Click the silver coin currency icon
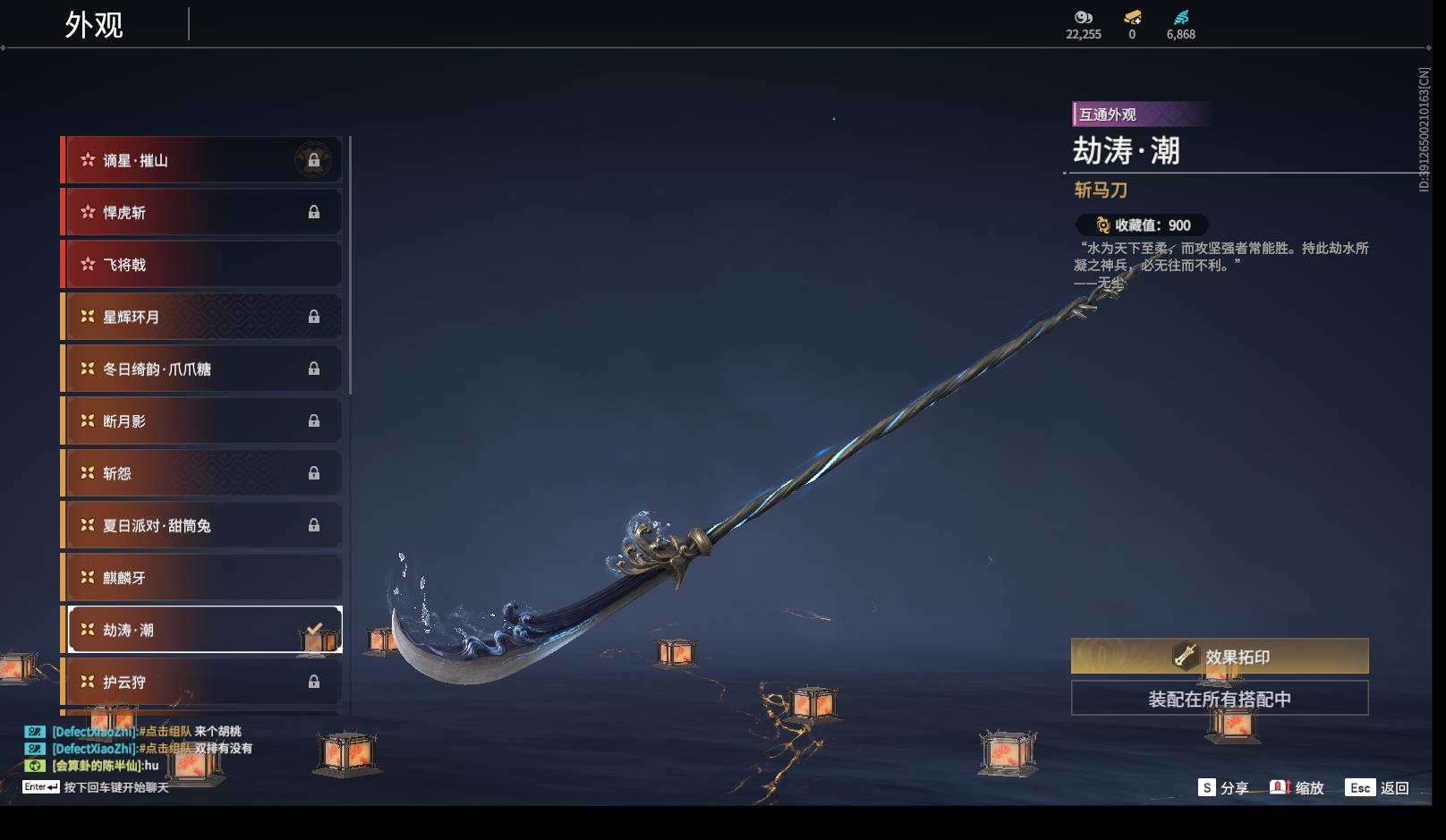This screenshot has height=840, width=1446. pos(1084,17)
